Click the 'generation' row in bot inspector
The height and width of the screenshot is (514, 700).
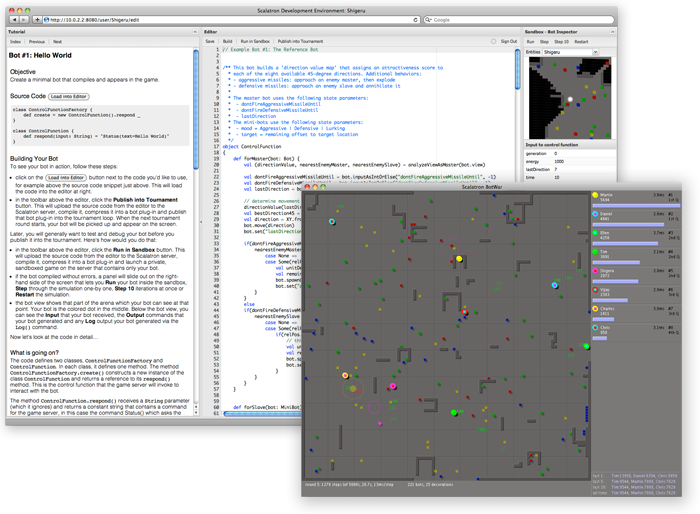point(570,154)
